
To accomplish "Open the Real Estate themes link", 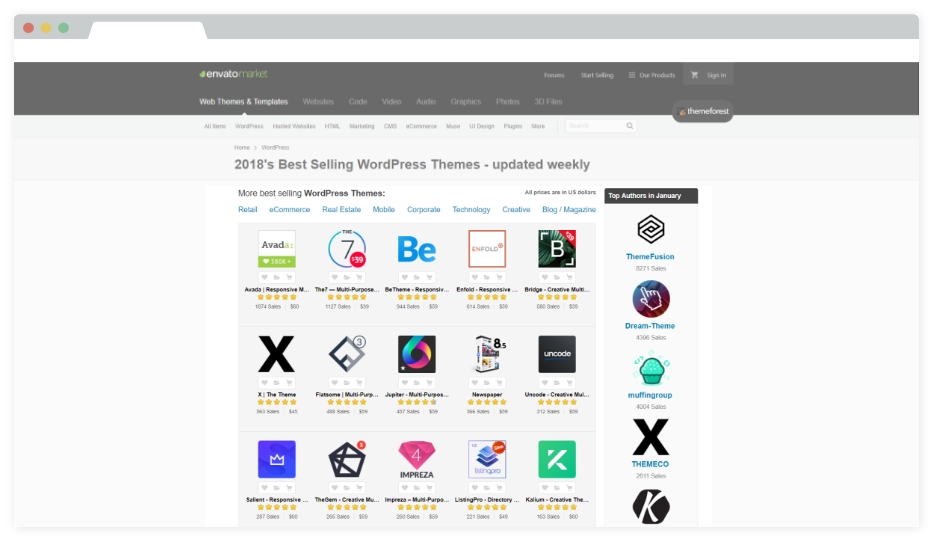I will click(342, 210).
